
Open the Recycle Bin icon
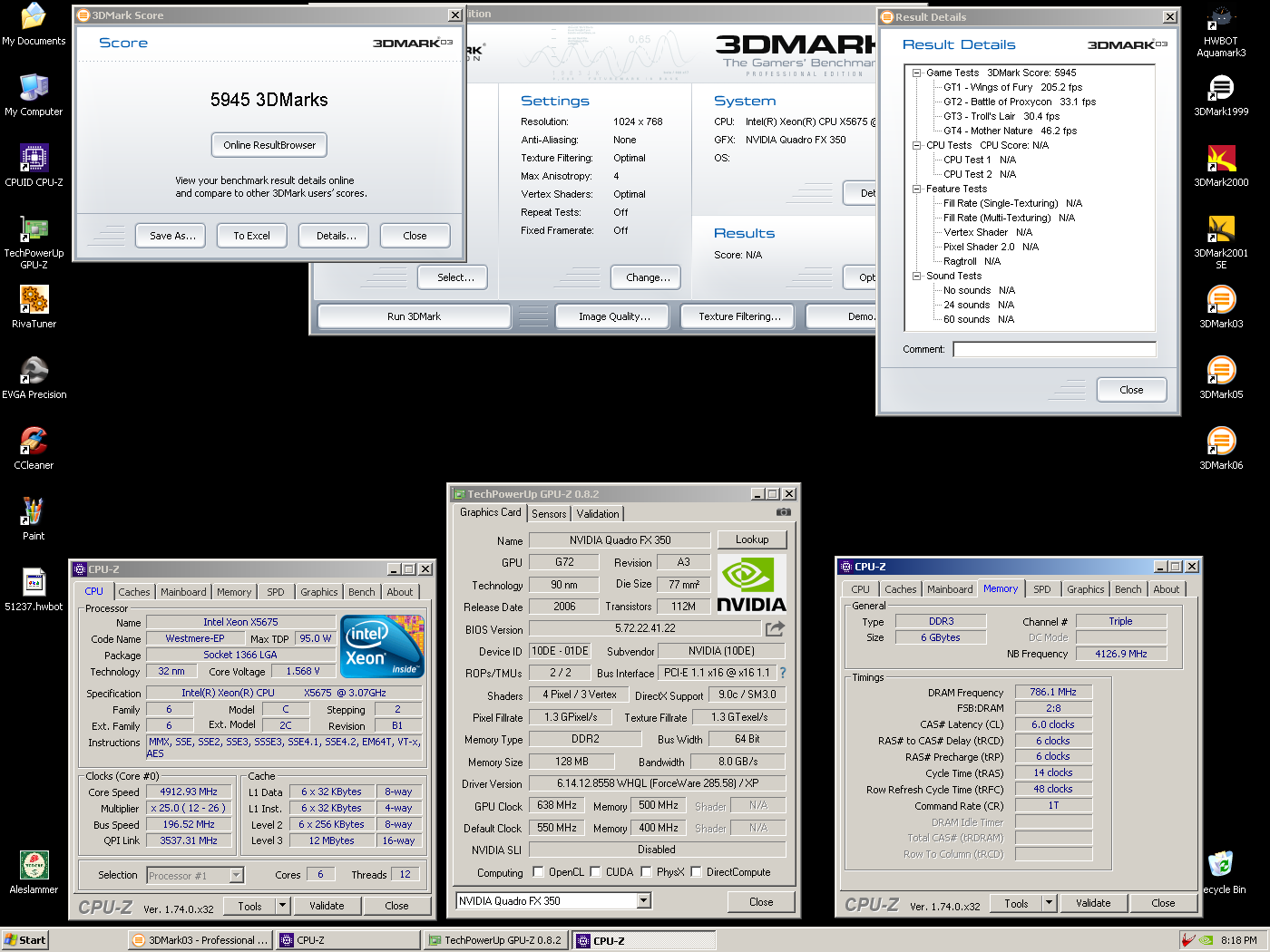pos(1223,873)
